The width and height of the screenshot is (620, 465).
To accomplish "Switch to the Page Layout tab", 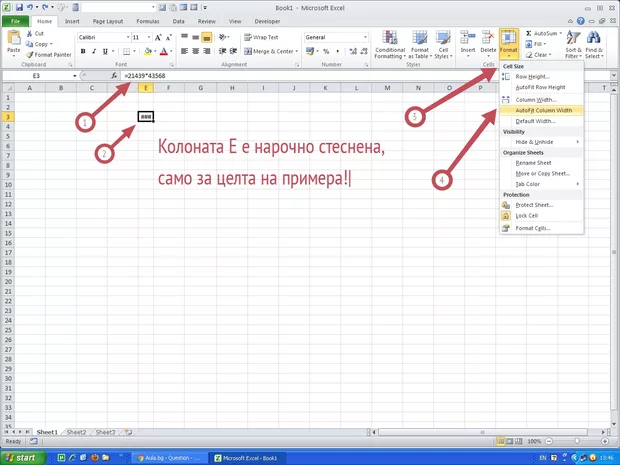I will [x=108, y=21].
